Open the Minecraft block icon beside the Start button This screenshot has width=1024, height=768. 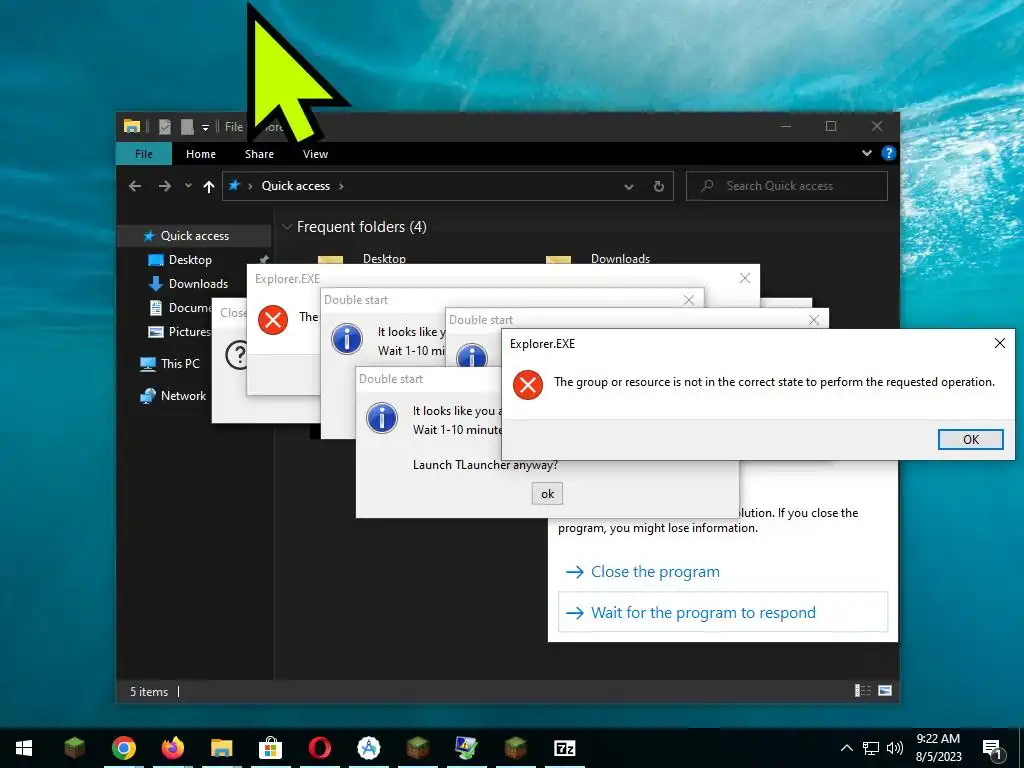click(74, 748)
